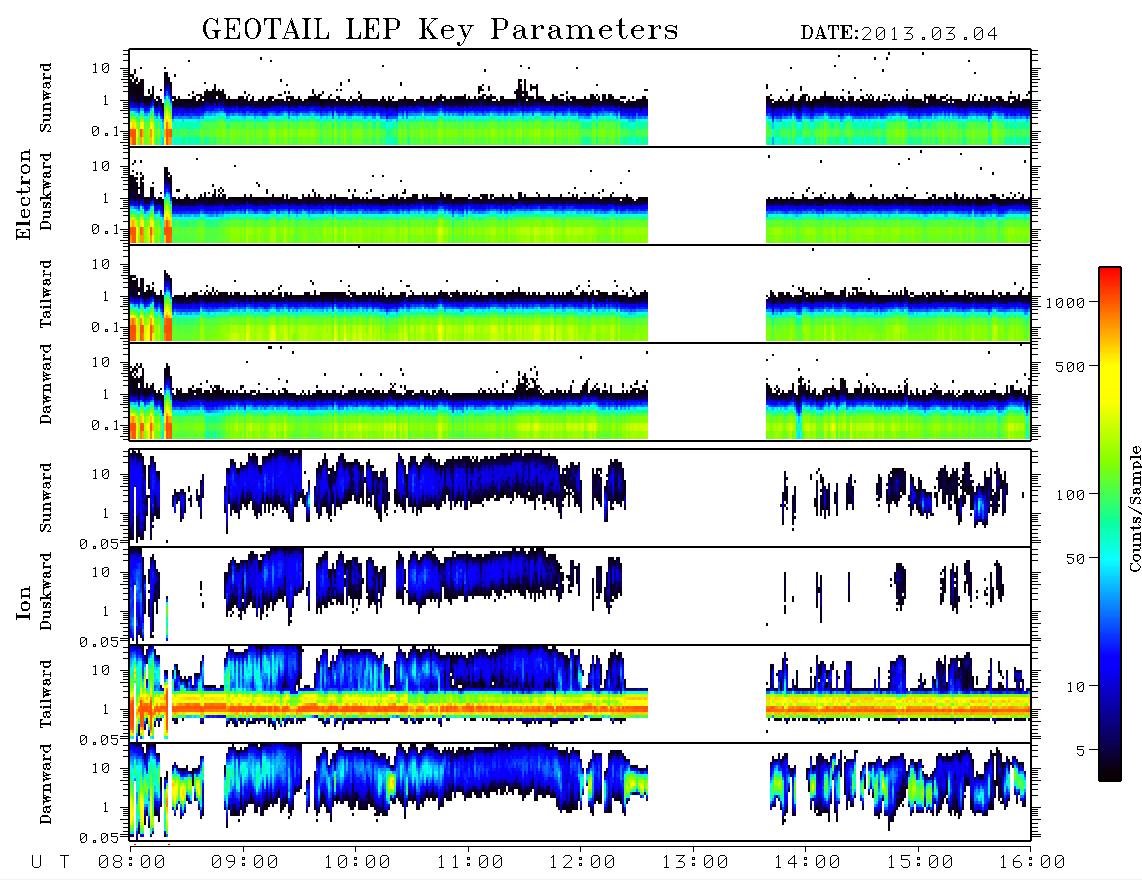
Task: Click the 12:00 time tick label
Action: pyautogui.click(x=582, y=863)
